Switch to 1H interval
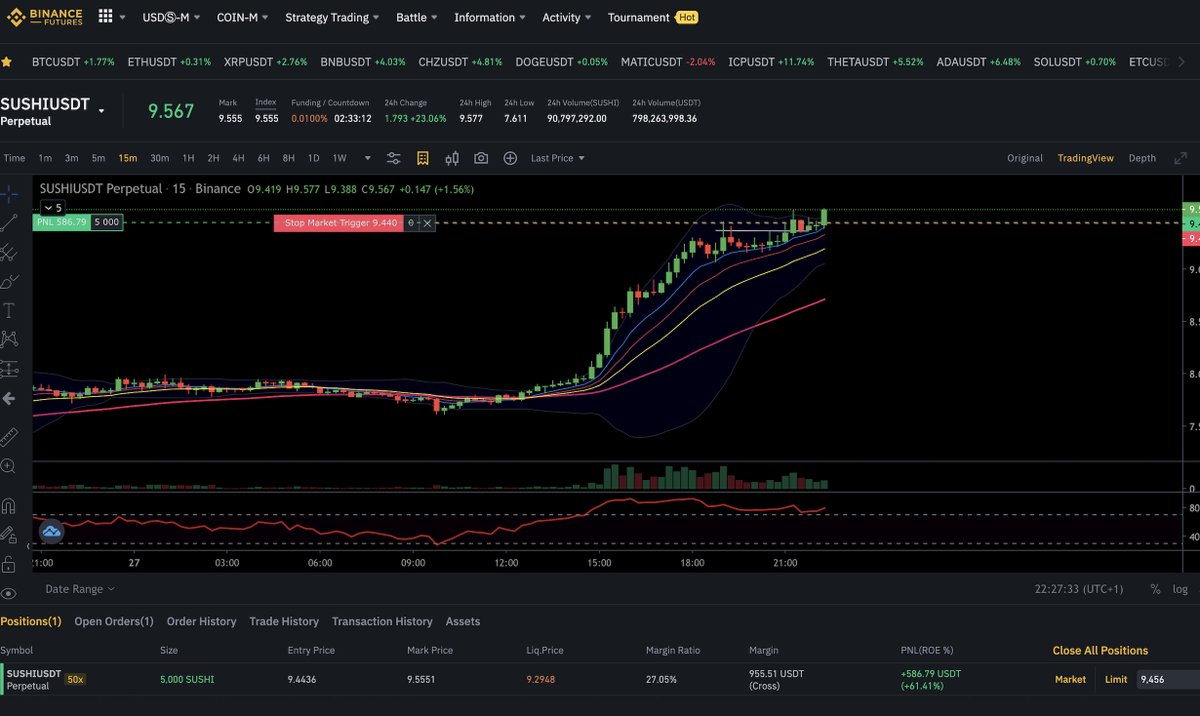1200x716 pixels. (x=188, y=158)
